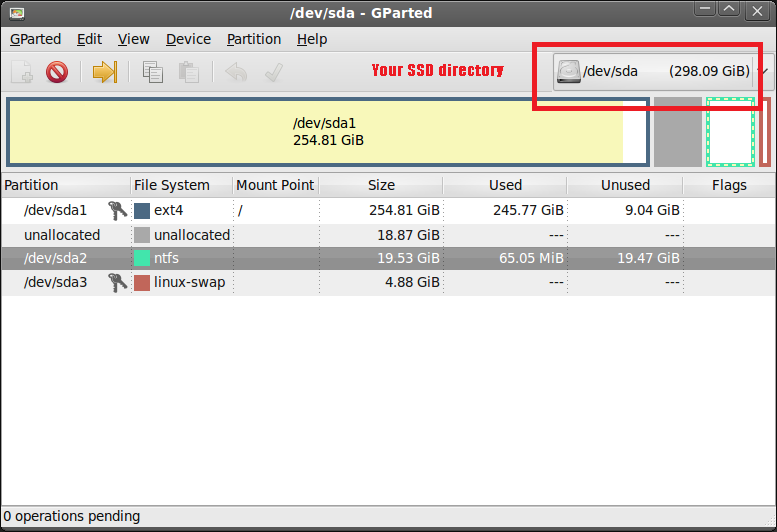Open the Edit menu
The image size is (777, 532).
click(x=89, y=39)
